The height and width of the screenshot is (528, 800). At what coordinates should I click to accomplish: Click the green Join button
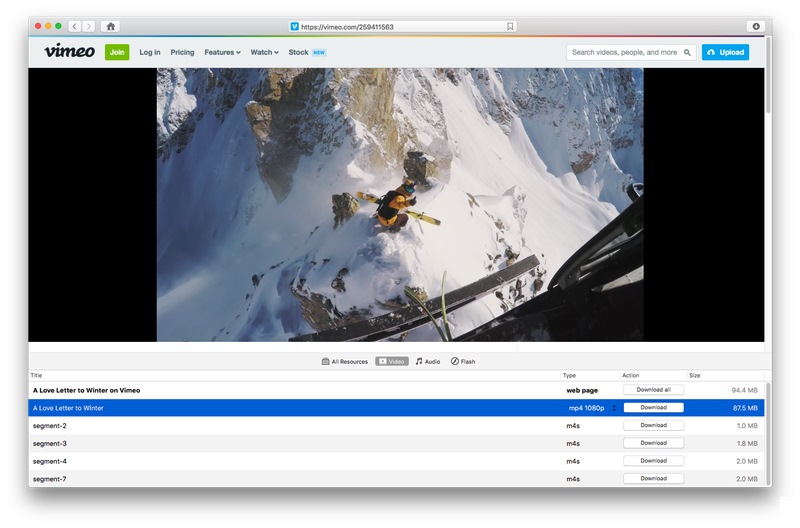[x=117, y=52]
